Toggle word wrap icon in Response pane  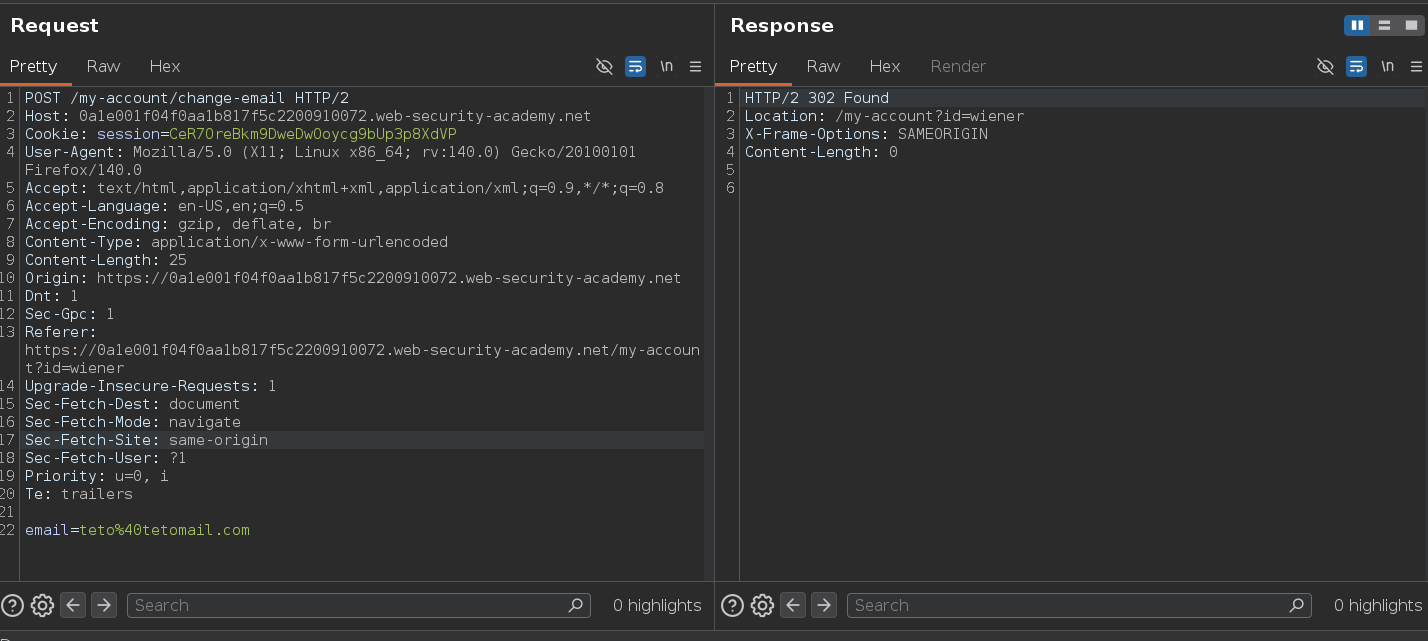coord(1356,67)
